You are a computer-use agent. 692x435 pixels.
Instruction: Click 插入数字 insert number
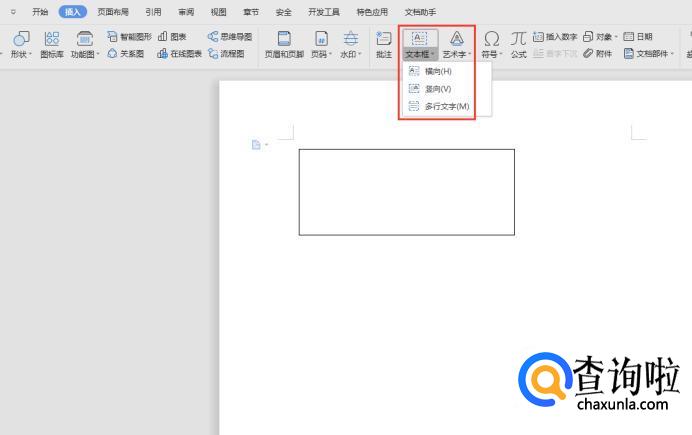(555, 37)
